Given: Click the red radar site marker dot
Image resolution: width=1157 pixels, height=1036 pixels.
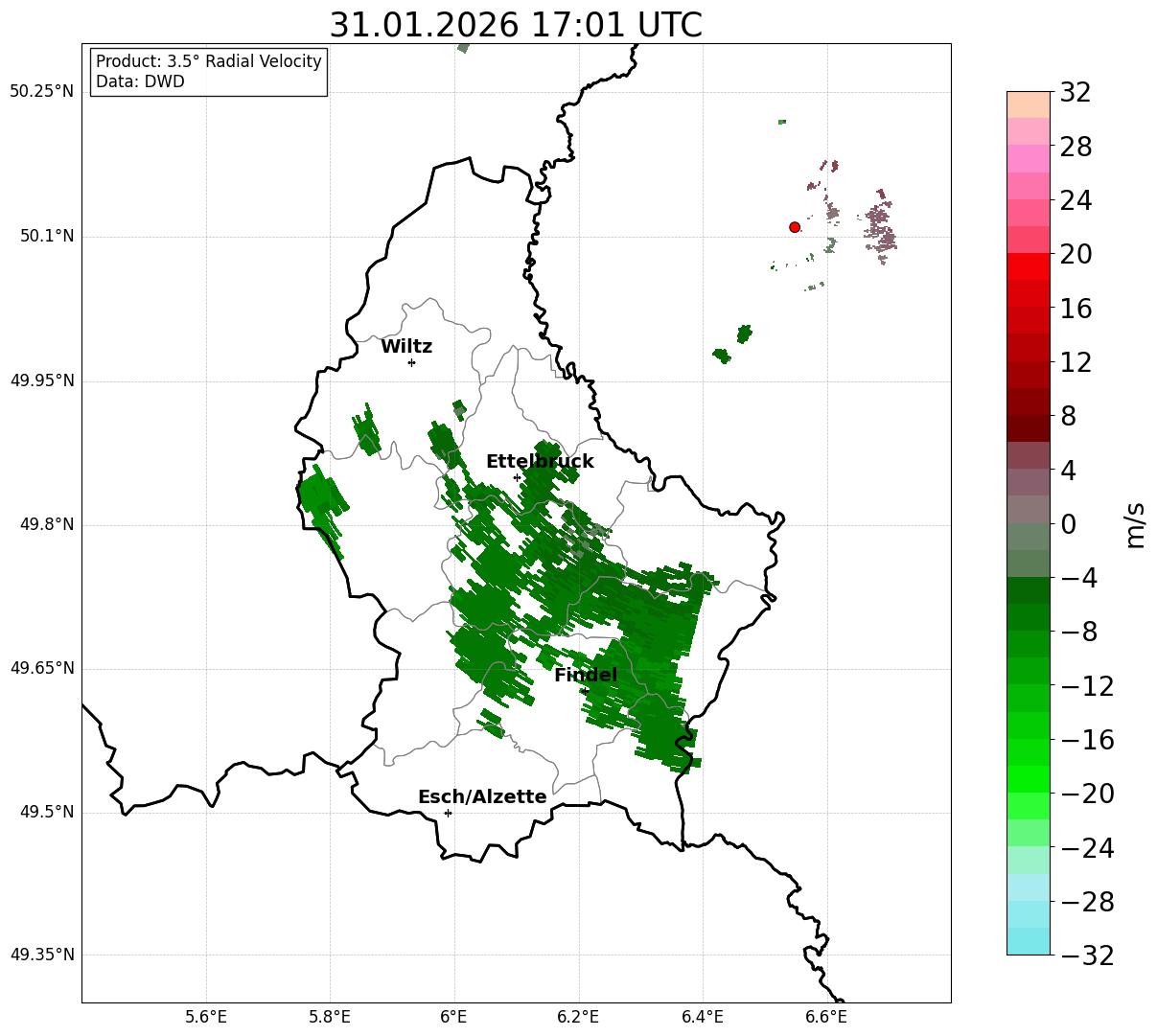Looking at the screenshot, I should 795,227.
